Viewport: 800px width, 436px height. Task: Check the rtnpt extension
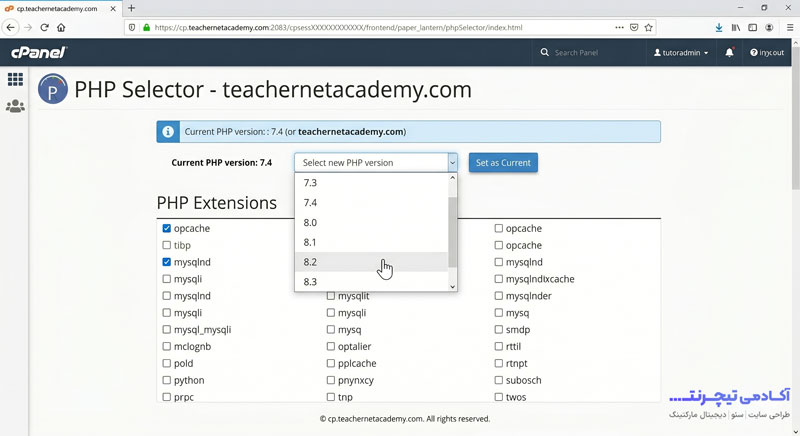tap(498, 363)
